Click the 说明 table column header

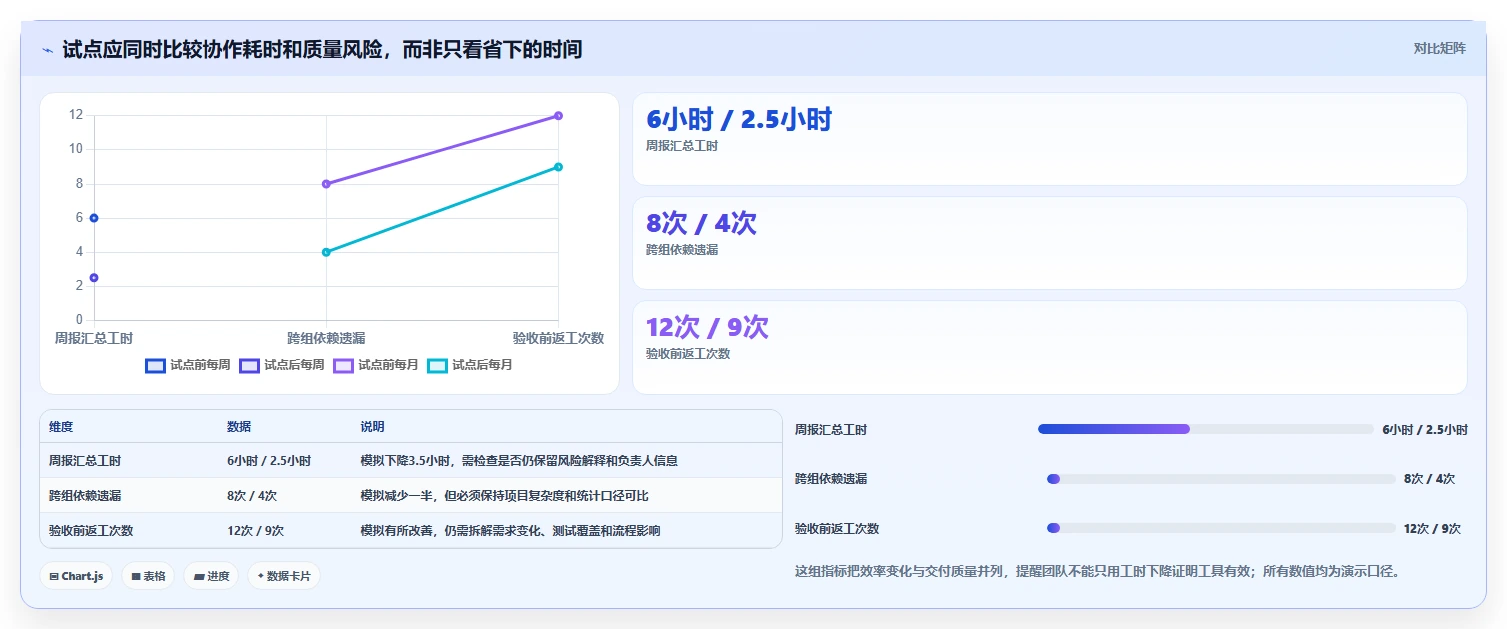tap(372, 427)
